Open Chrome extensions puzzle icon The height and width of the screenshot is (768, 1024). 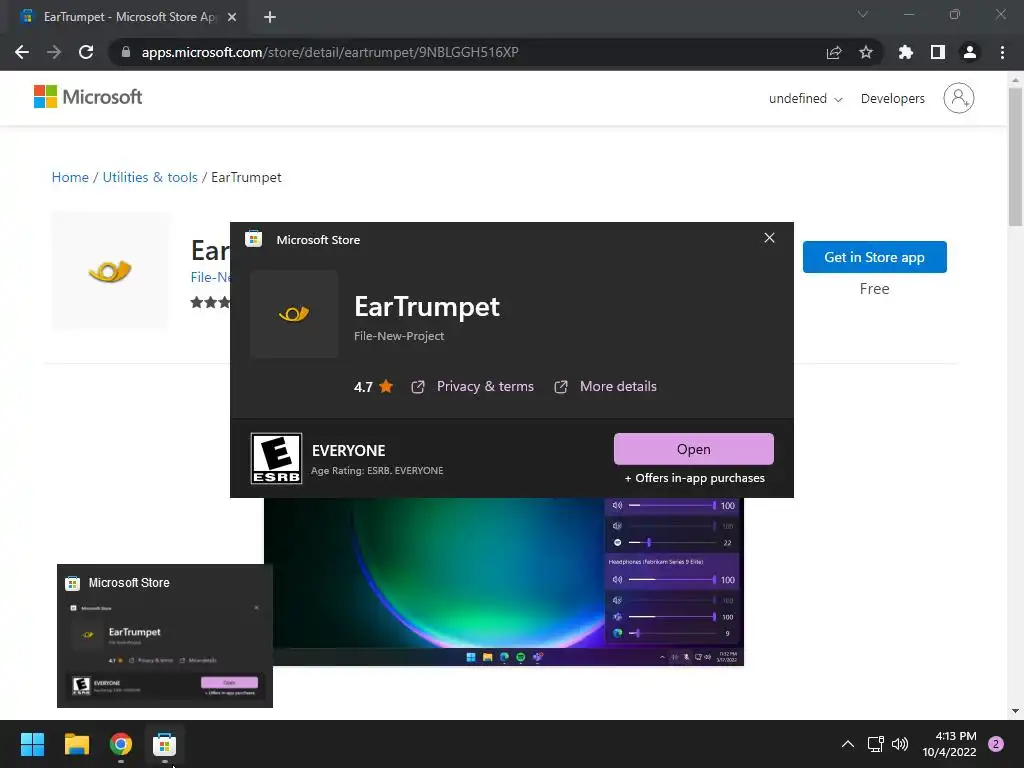[905, 52]
